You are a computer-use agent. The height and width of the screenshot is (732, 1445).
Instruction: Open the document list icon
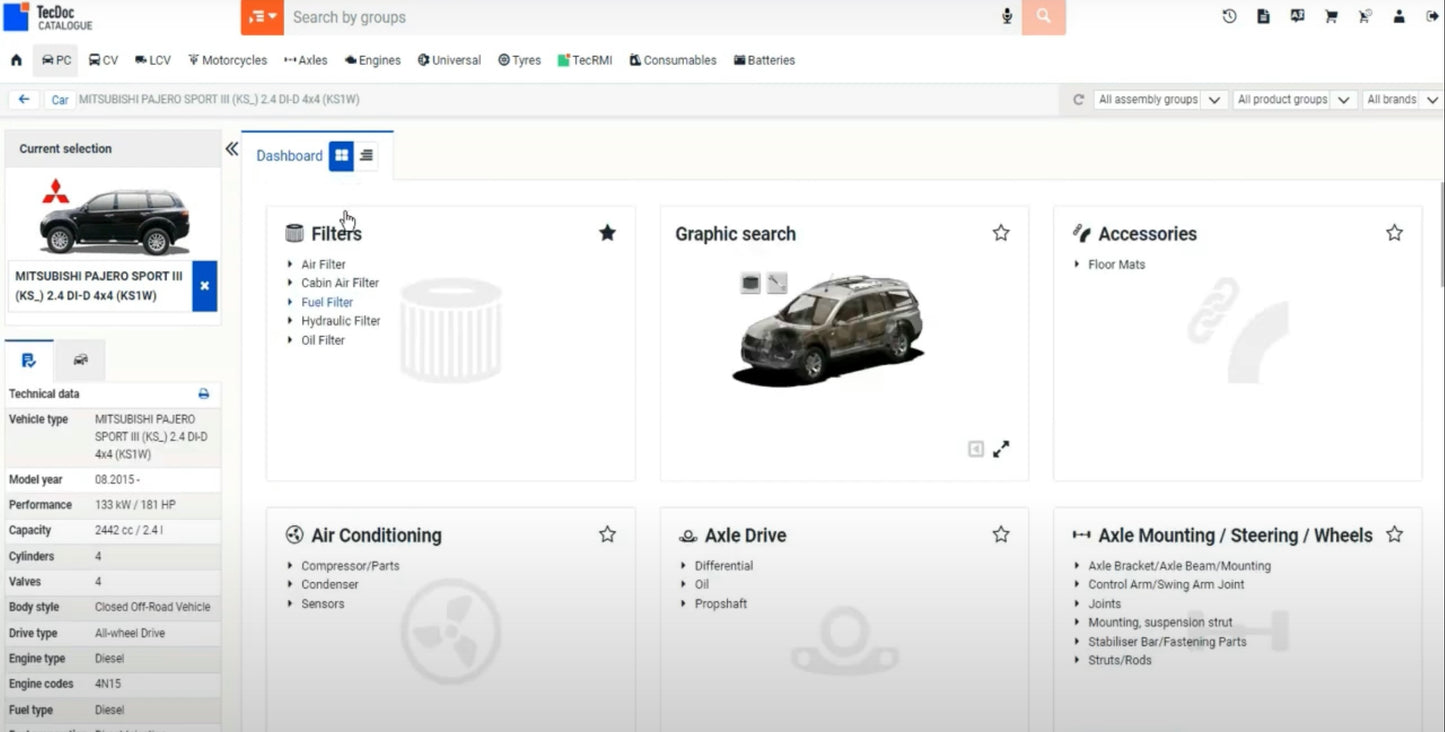pos(1264,16)
